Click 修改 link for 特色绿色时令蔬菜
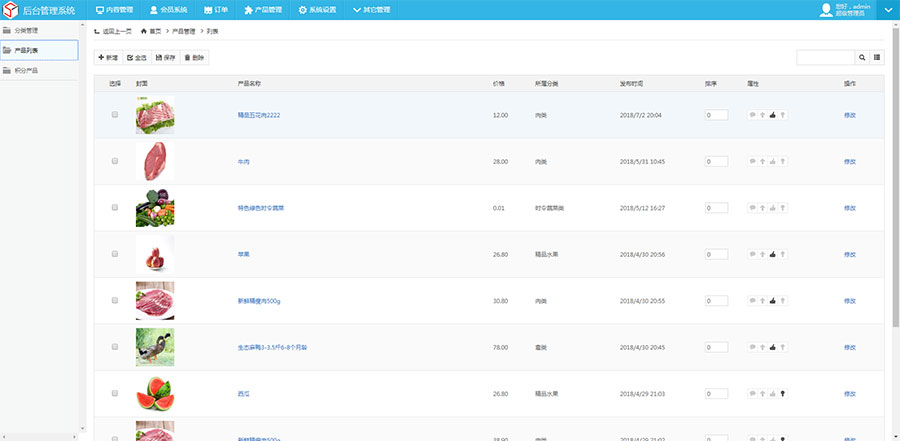The image size is (900, 441). (x=849, y=208)
